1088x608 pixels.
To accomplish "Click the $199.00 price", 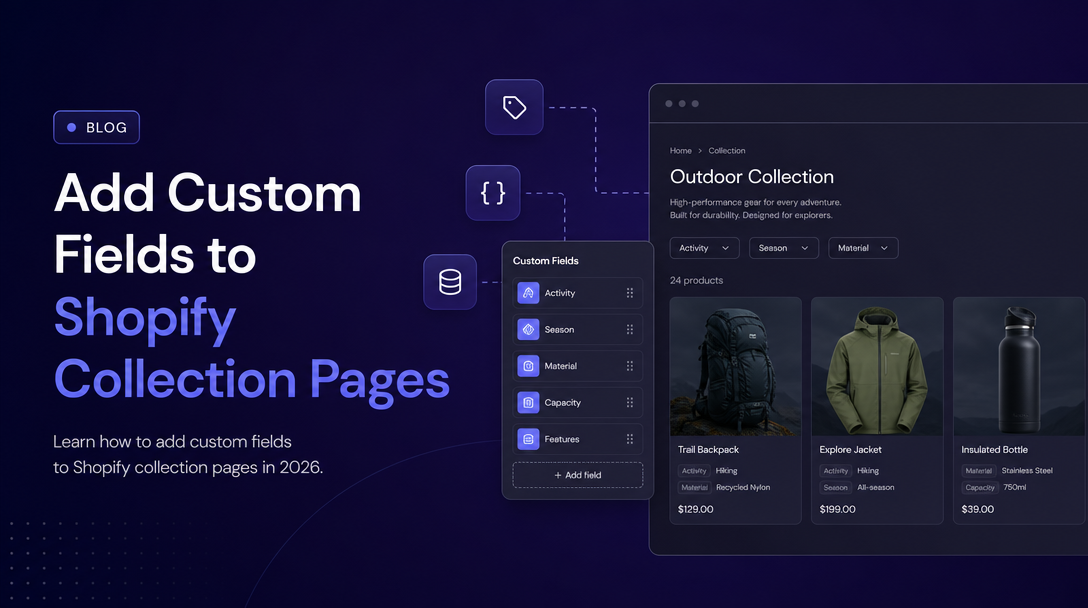I will 838,509.
